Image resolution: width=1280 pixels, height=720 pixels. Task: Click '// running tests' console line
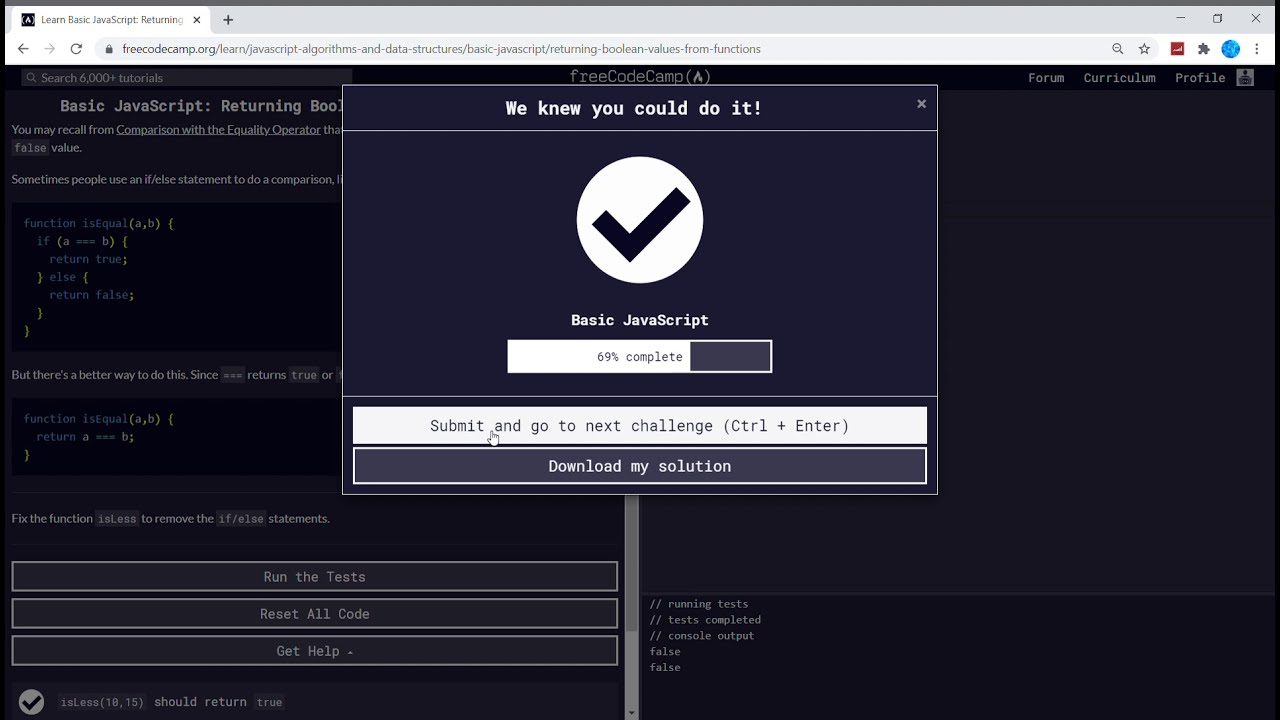[699, 604]
